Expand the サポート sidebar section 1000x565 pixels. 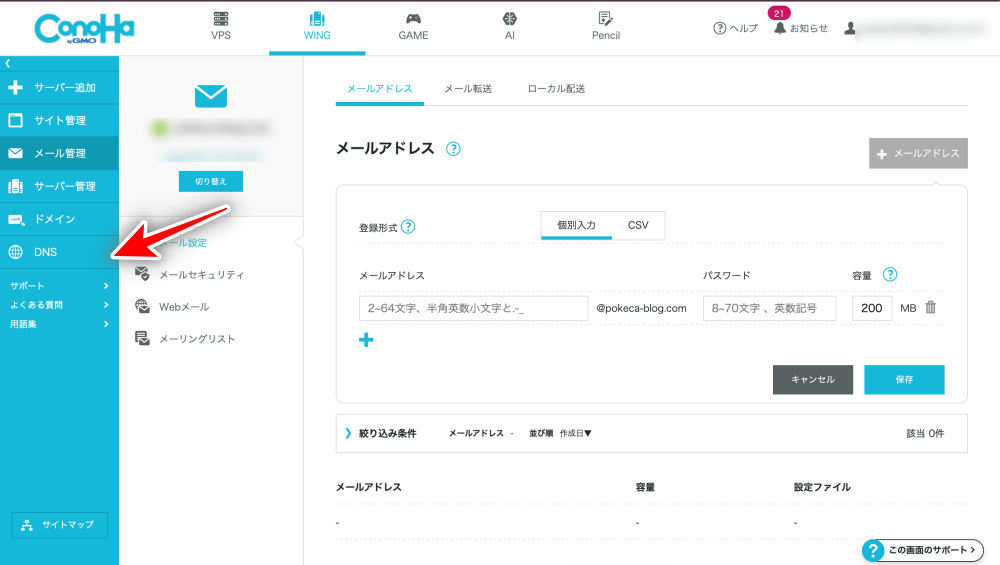(59, 286)
